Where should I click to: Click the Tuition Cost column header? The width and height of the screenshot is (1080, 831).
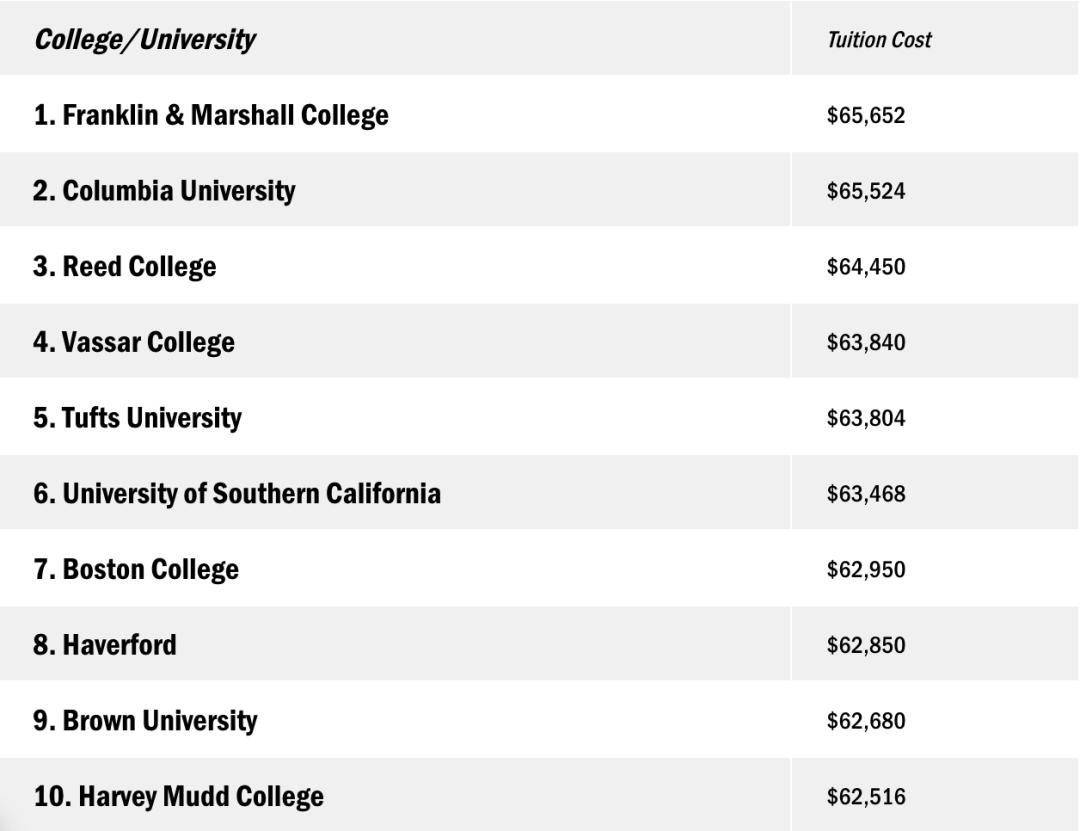(x=879, y=40)
